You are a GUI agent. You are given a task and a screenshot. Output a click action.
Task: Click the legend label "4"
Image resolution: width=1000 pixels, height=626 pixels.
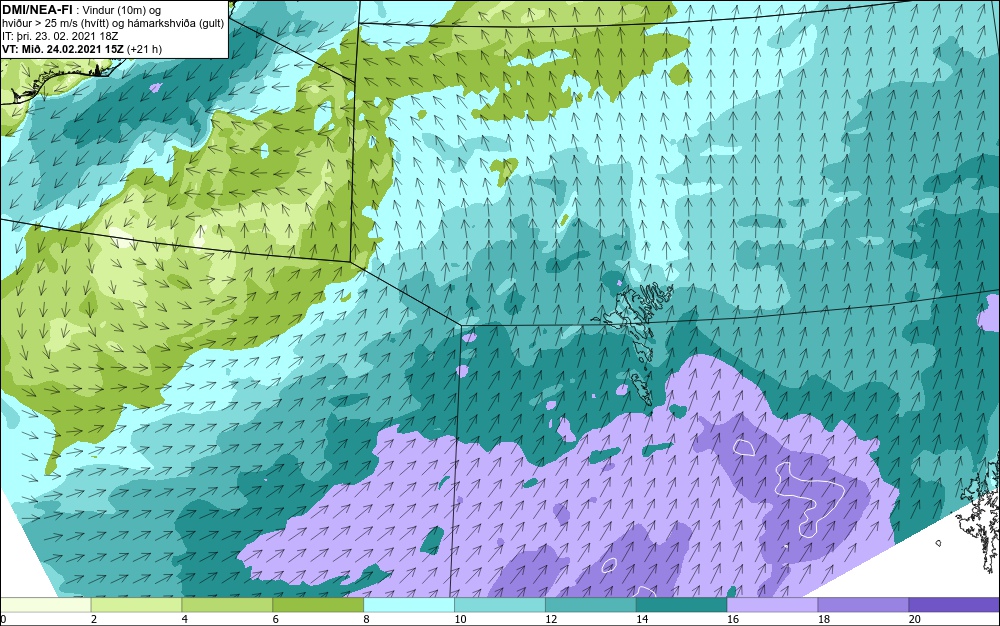click(x=184, y=619)
